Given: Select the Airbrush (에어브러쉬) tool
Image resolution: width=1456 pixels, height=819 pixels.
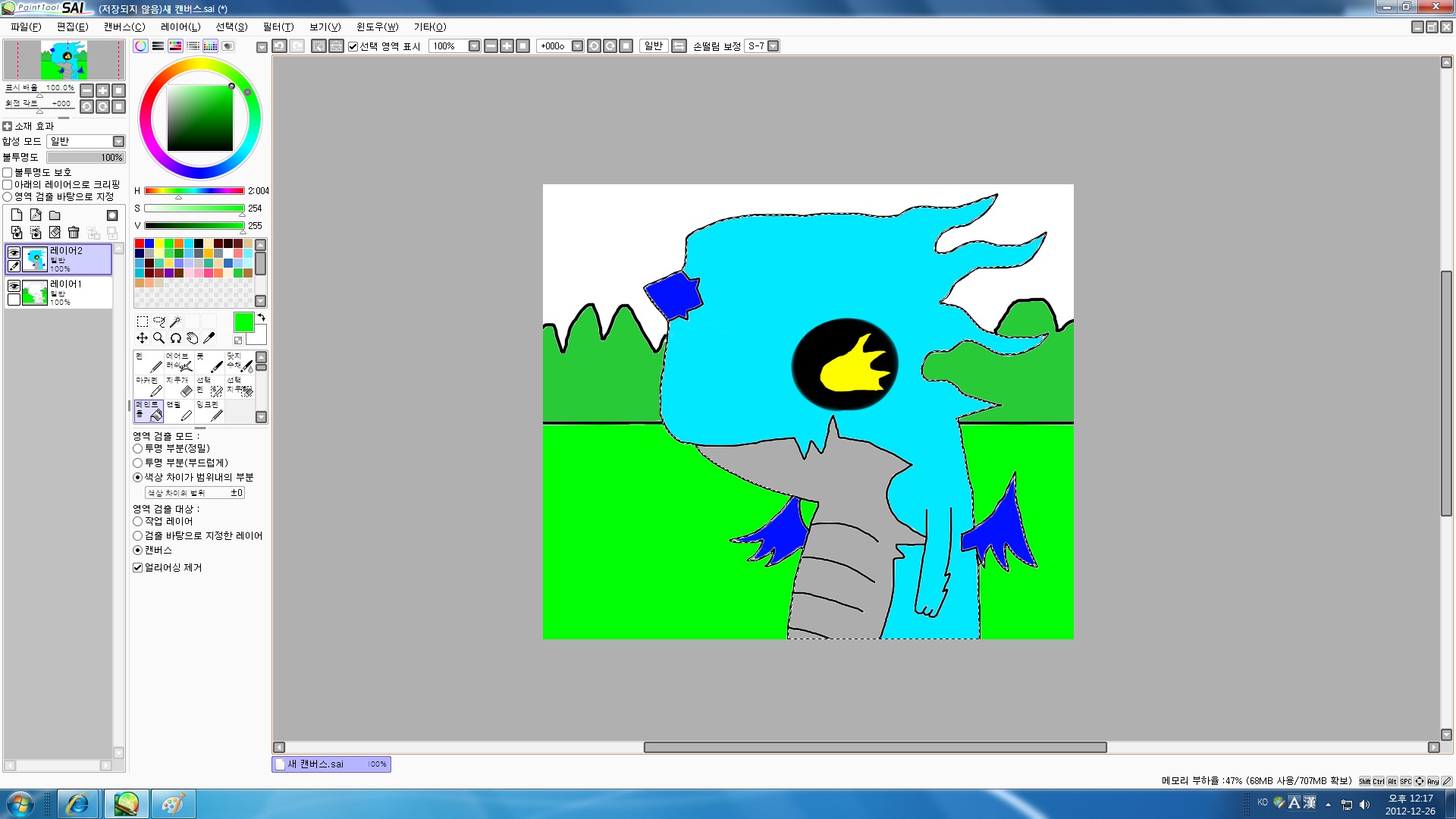Looking at the screenshot, I should pyautogui.click(x=179, y=362).
